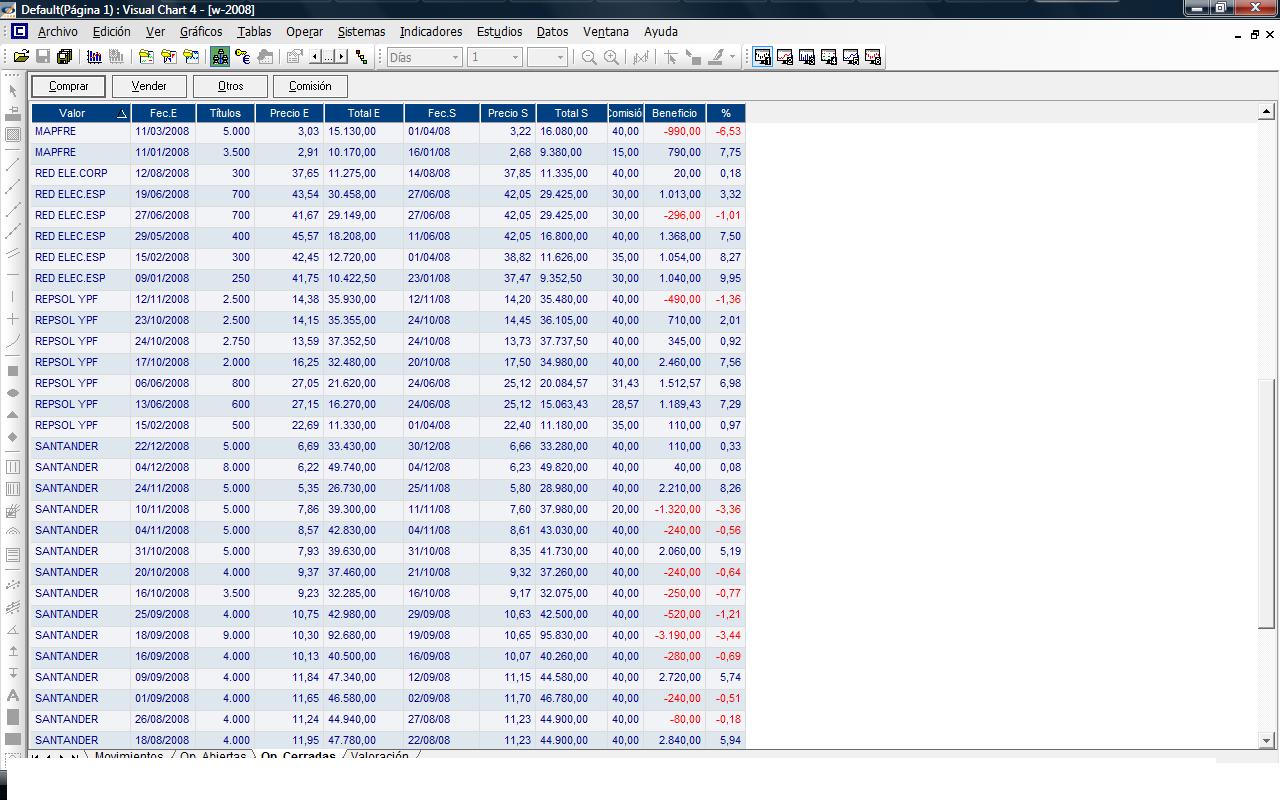Click the Títulos column header
This screenshot has height=800, width=1280.
pyautogui.click(x=225, y=113)
